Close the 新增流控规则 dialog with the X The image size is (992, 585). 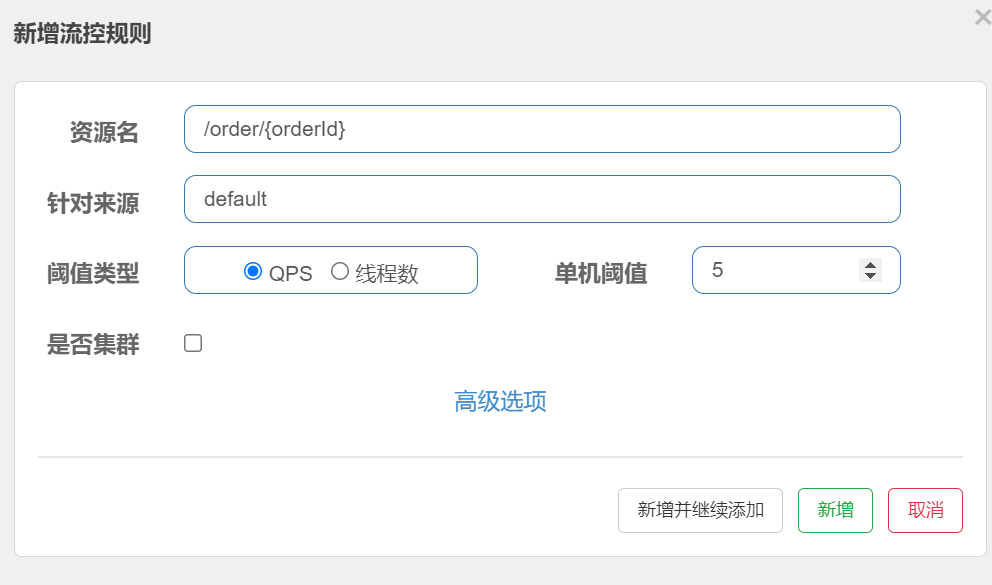click(983, 17)
